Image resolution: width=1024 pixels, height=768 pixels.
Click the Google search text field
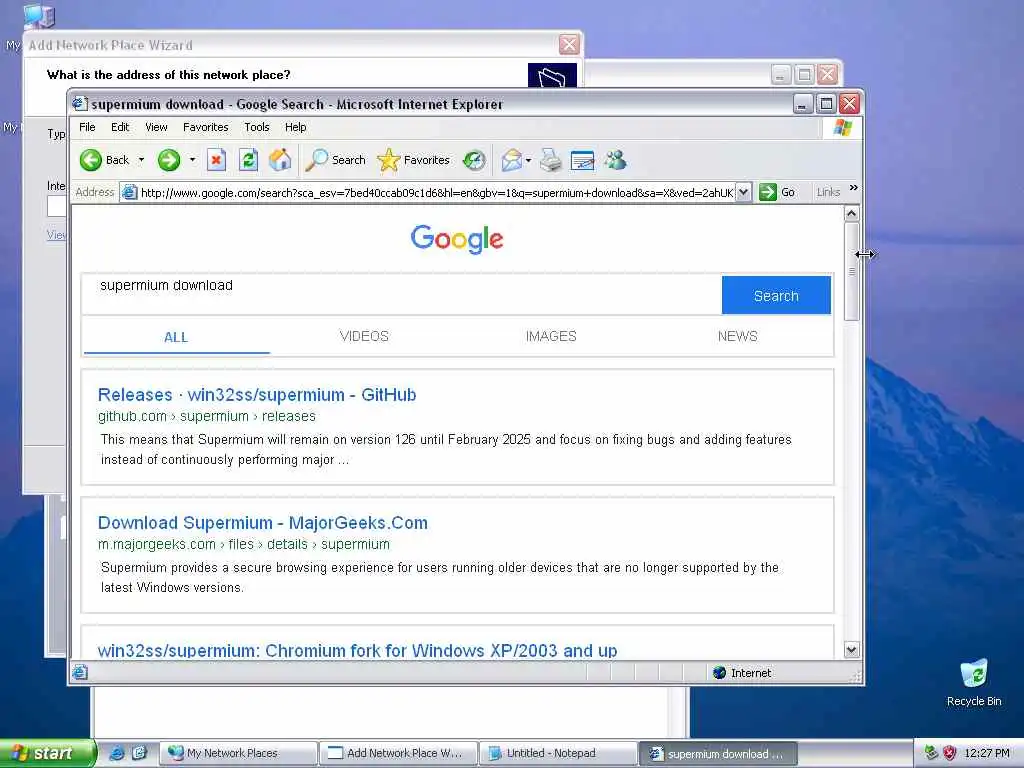pyautogui.click(x=402, y=295)
